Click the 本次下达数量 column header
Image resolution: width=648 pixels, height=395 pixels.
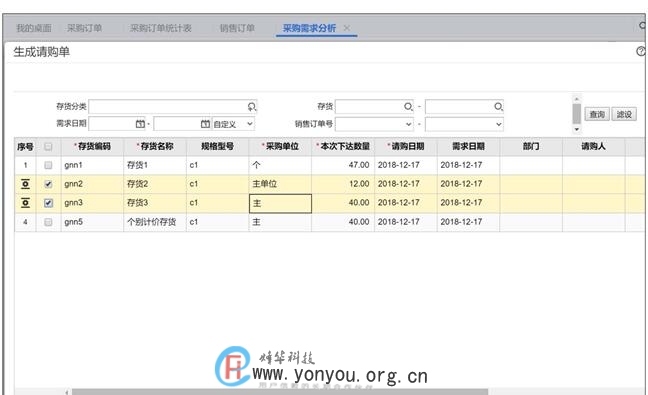(x=343, y=146)
